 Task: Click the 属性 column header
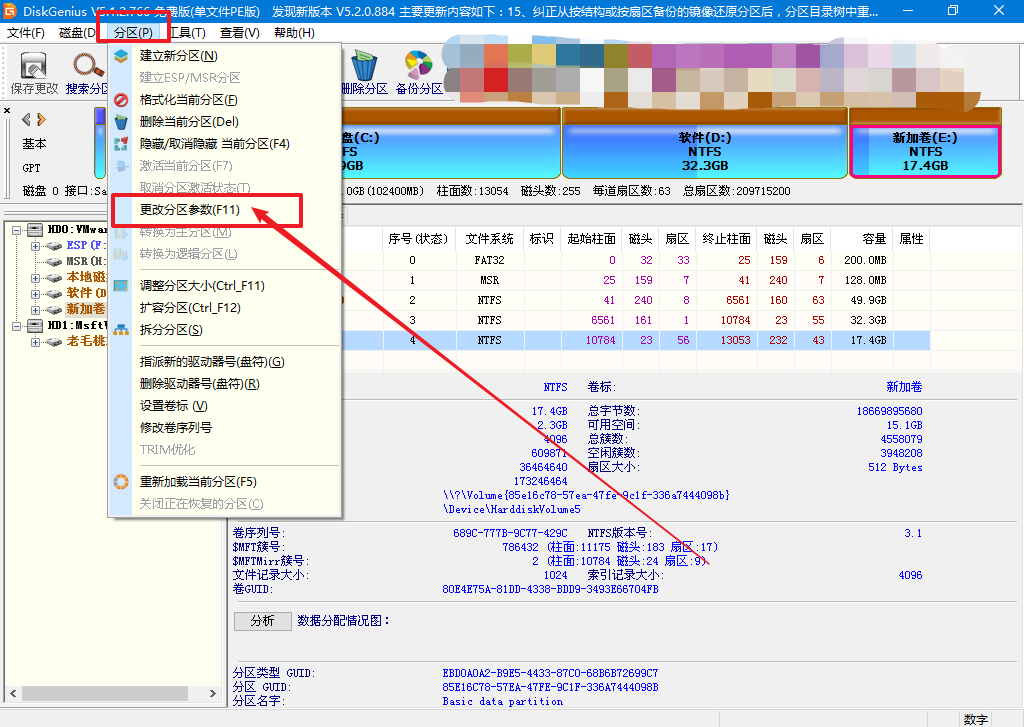coord(912,239)
